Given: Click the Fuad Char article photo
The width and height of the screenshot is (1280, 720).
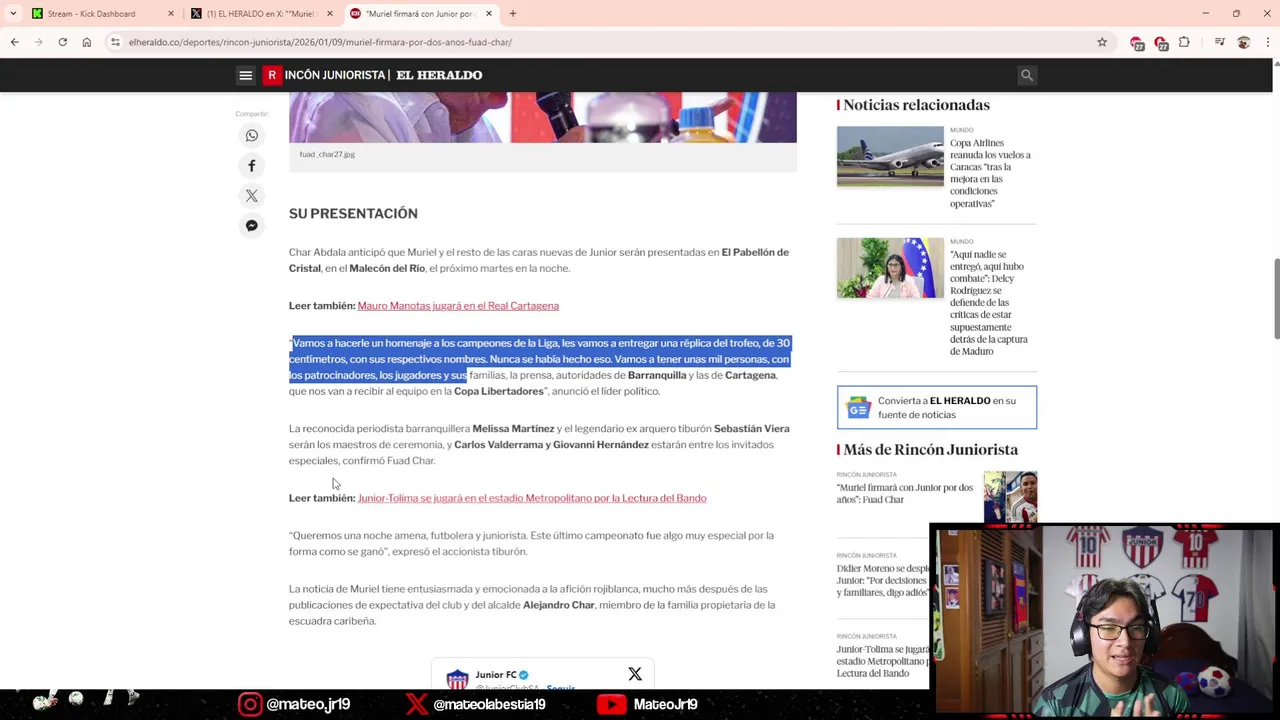Looking at the screenshot, I should (543, 117).
